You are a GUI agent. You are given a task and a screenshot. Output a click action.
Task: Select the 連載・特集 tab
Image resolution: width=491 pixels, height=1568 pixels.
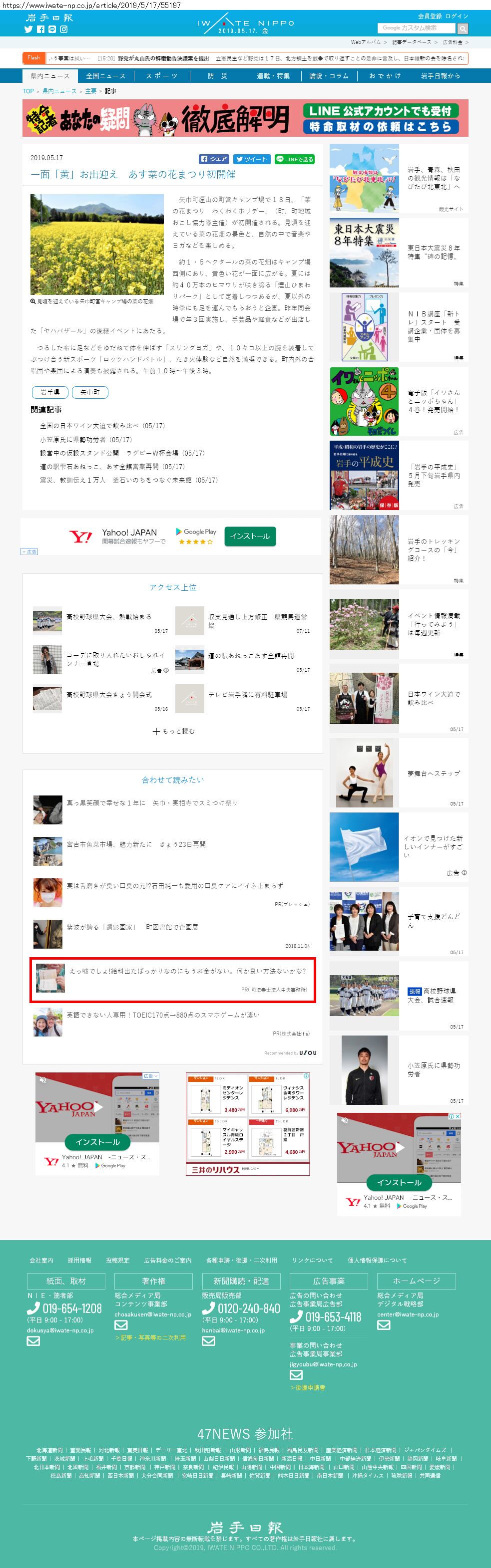click(273, 76)
